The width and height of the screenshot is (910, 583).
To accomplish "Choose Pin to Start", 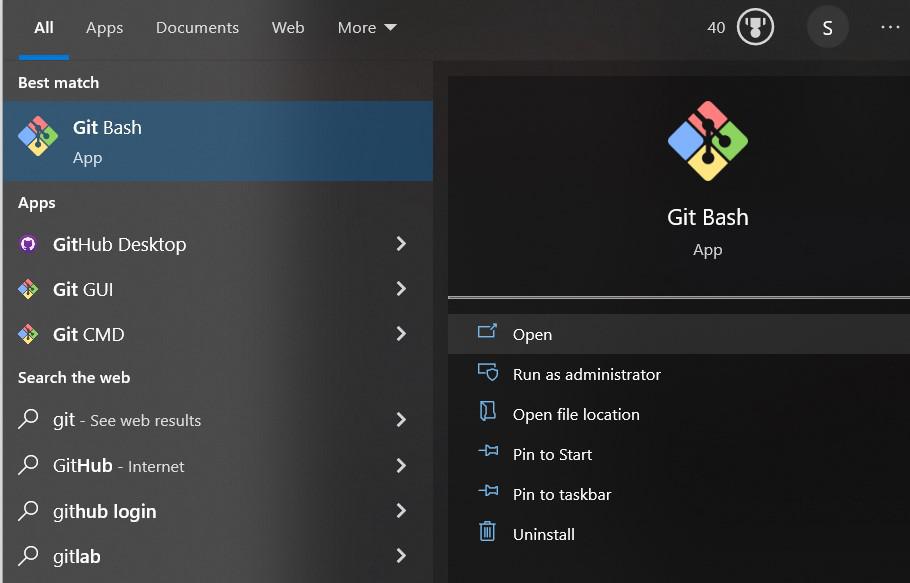I will [679, 454].
